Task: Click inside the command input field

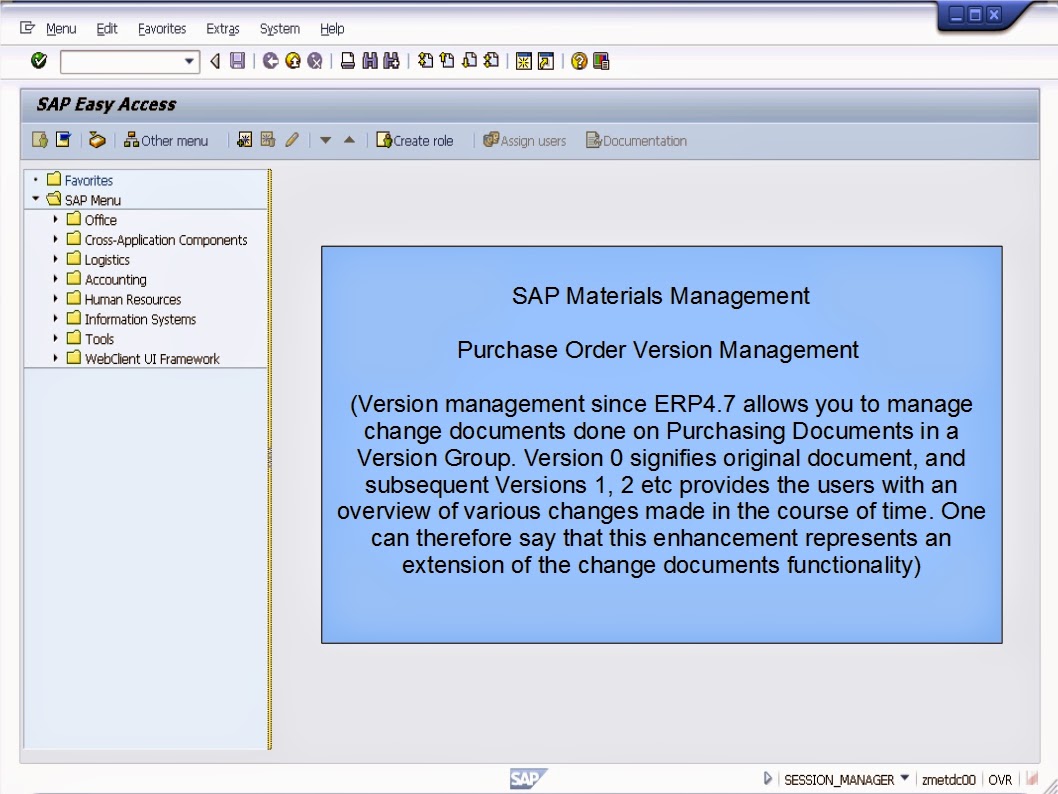Action: pyautogui.click(x=122, y=61)
